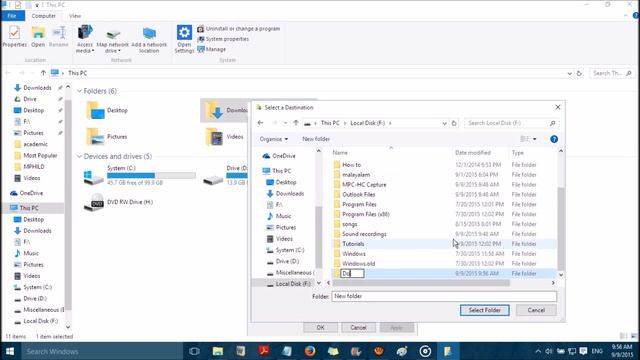Open the Map network drive option

[x=113, y=41]
